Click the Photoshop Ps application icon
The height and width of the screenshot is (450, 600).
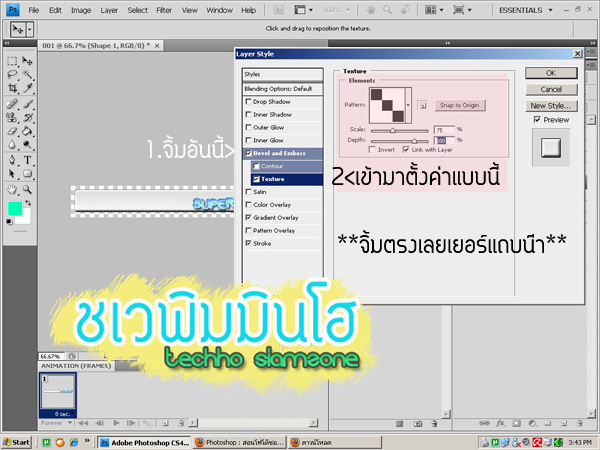[x=13, y=10]
